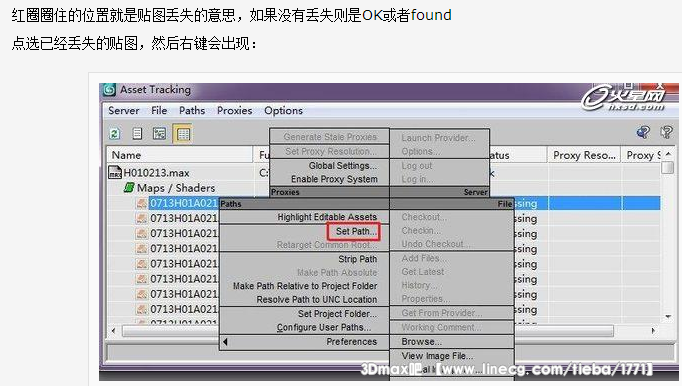Choose Highlight Editable Assets
Viewport: 682px width, 386px height.
(x=327, y=217)
